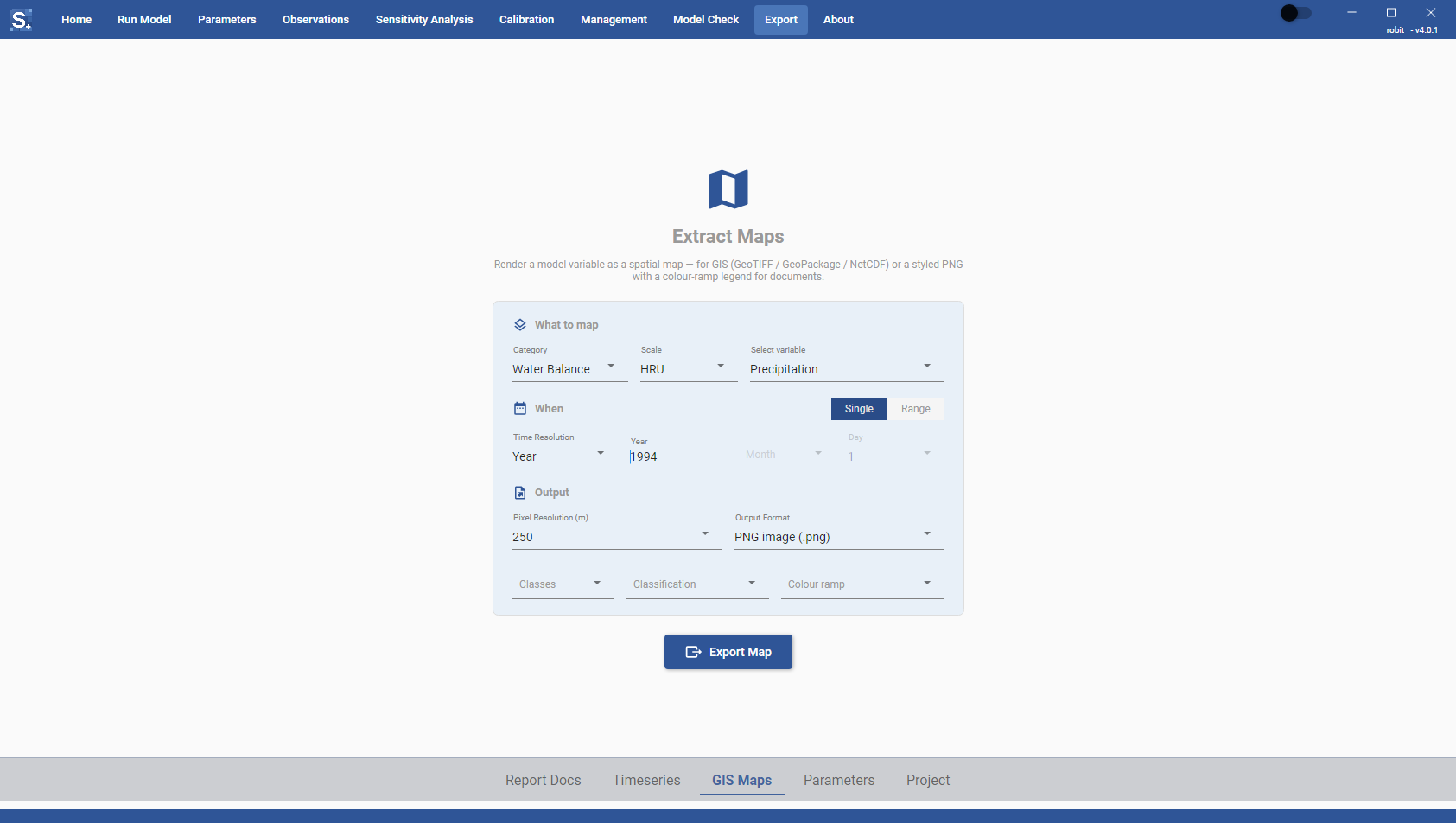Open the Classification dropdown
Viewport: 1456px width, 823px height.
697,584
